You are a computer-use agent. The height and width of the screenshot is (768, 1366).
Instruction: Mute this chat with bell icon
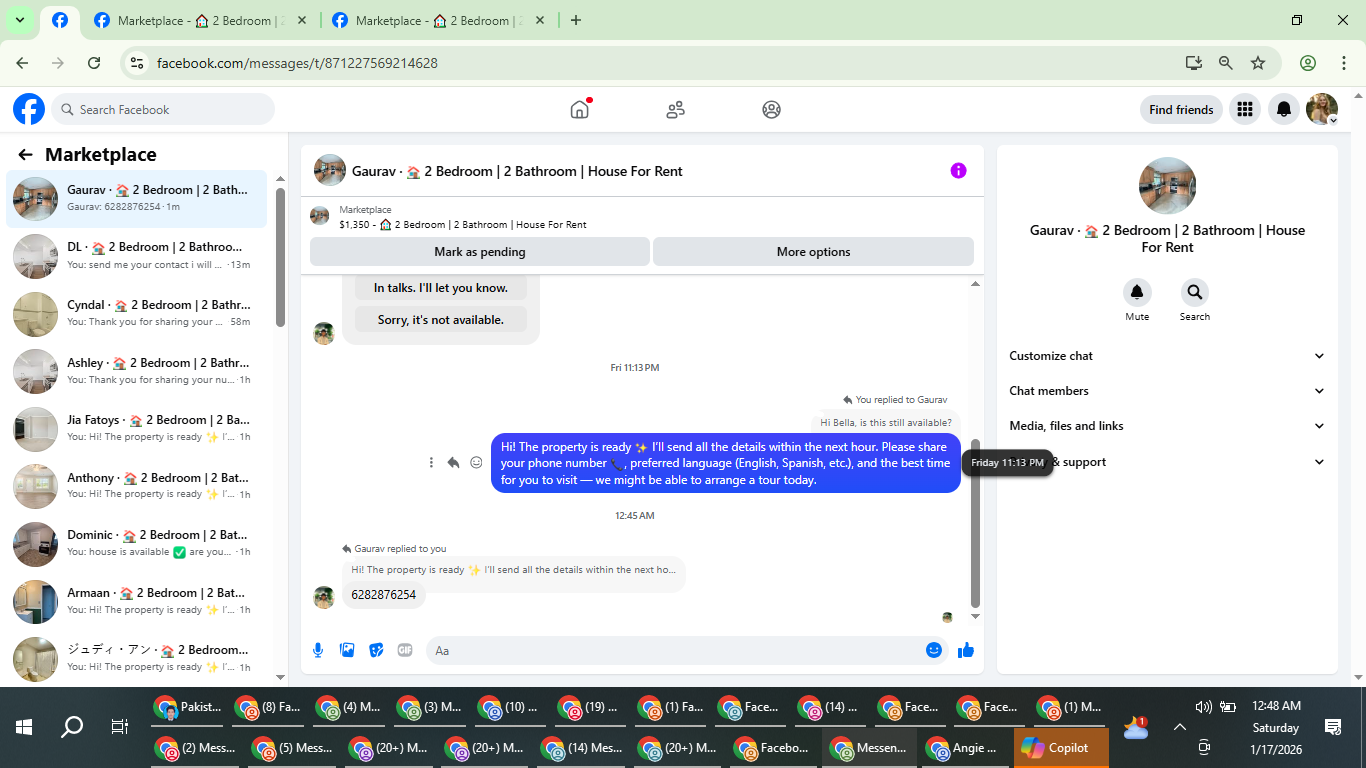1137,292
